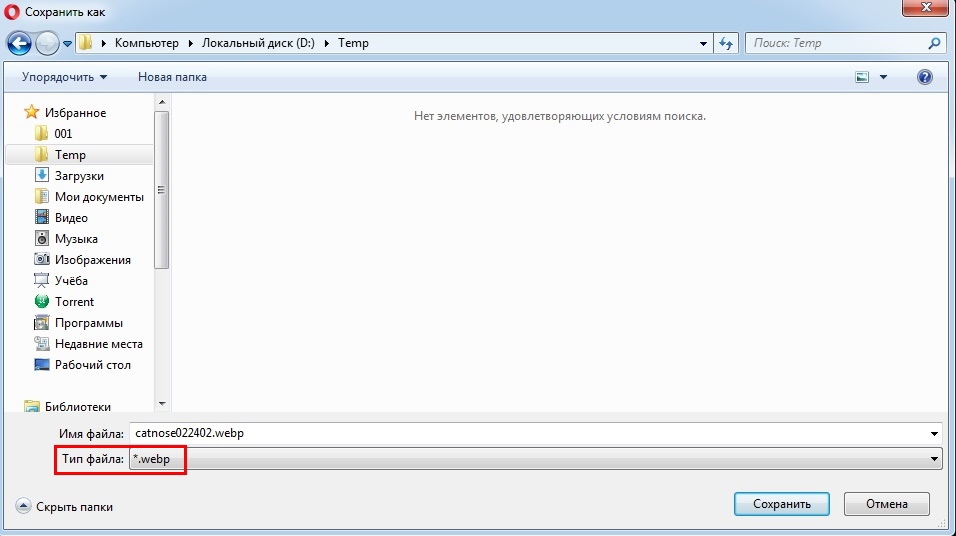The image size is (956, 536).
Task: Expand the file name history dropdown arrow
Action: point(934,434)
